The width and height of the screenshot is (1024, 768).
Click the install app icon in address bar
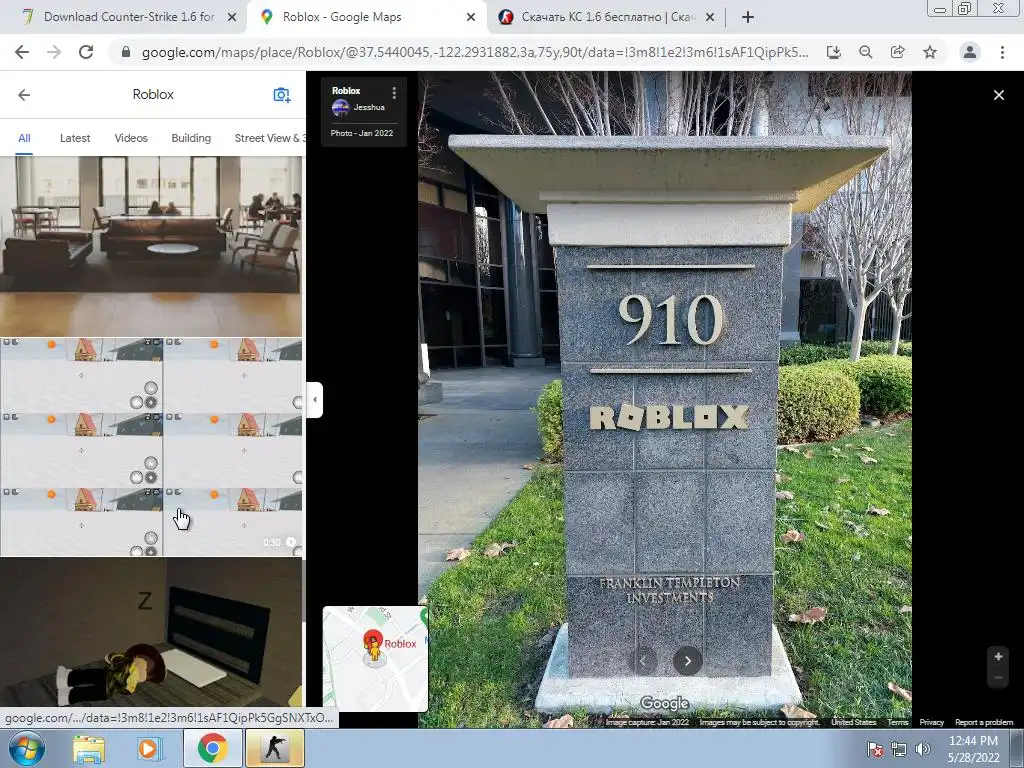(x=833, y=52)
